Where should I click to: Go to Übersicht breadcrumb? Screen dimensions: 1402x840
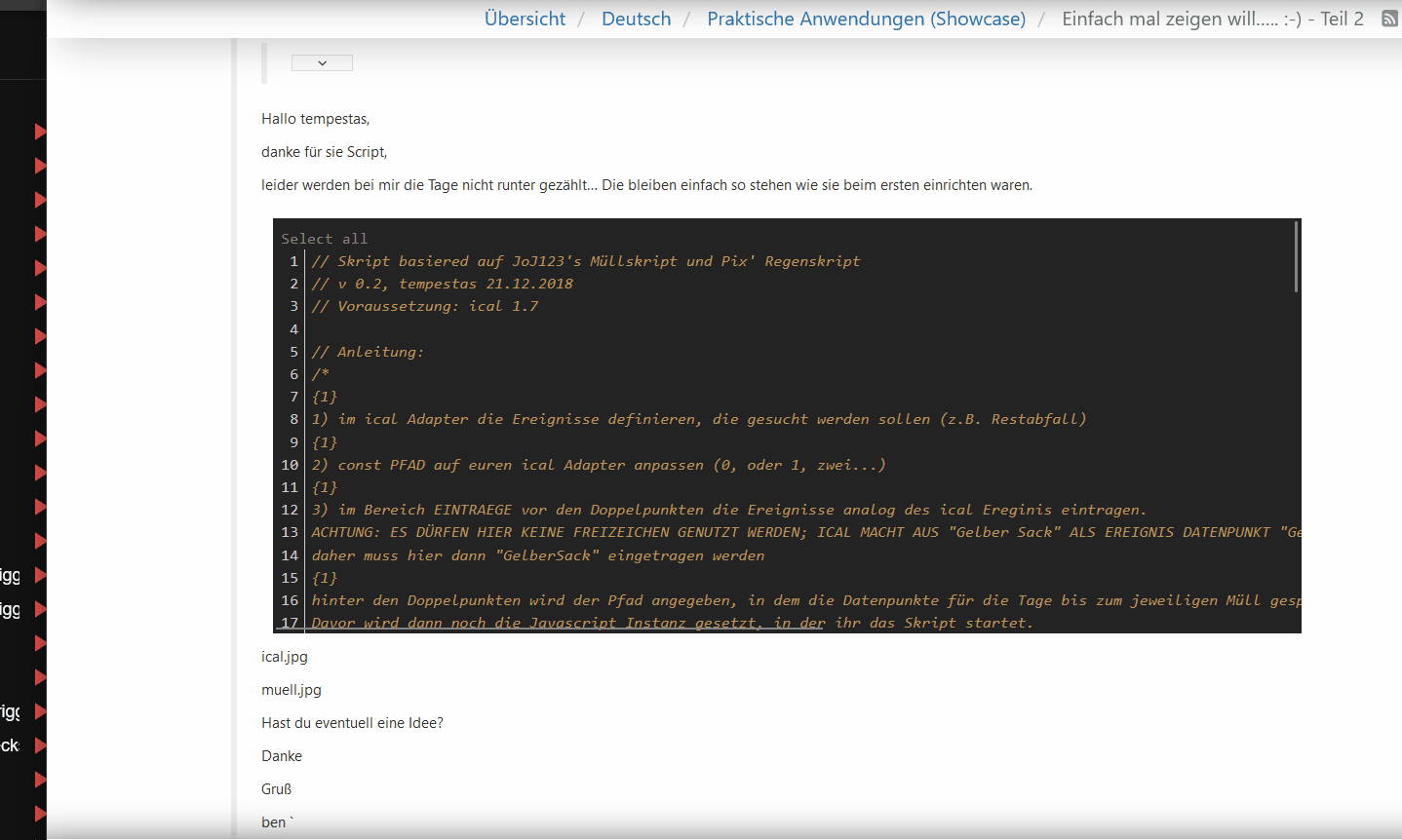525,19
